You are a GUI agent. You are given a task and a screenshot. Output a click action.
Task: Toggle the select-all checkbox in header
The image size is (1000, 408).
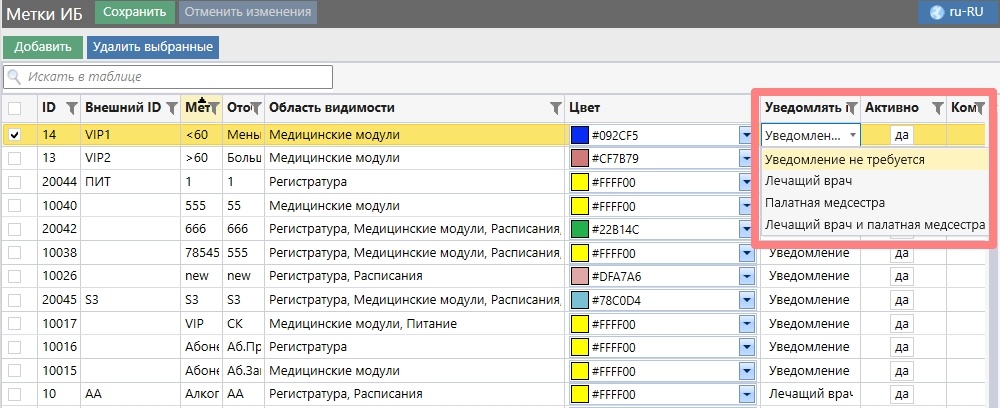(x=15, y=108)
